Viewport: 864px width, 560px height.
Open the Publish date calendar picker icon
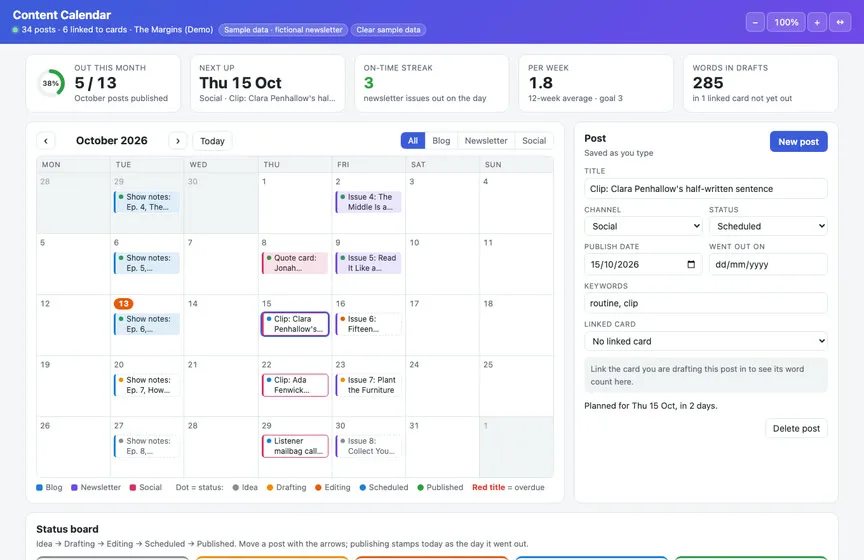click(691, 264)
